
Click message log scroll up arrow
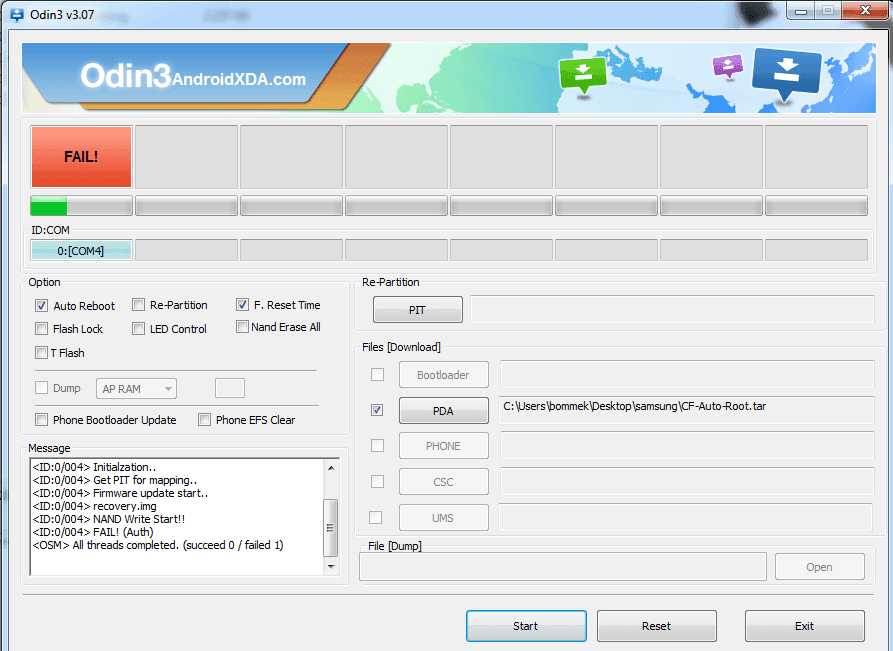pyautogui.click(x=331, y=468)
